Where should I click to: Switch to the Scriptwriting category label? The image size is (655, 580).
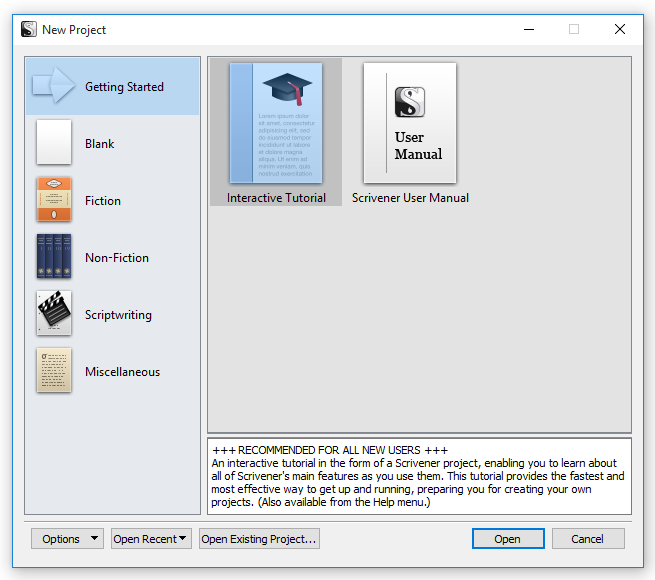coord(118,315)
